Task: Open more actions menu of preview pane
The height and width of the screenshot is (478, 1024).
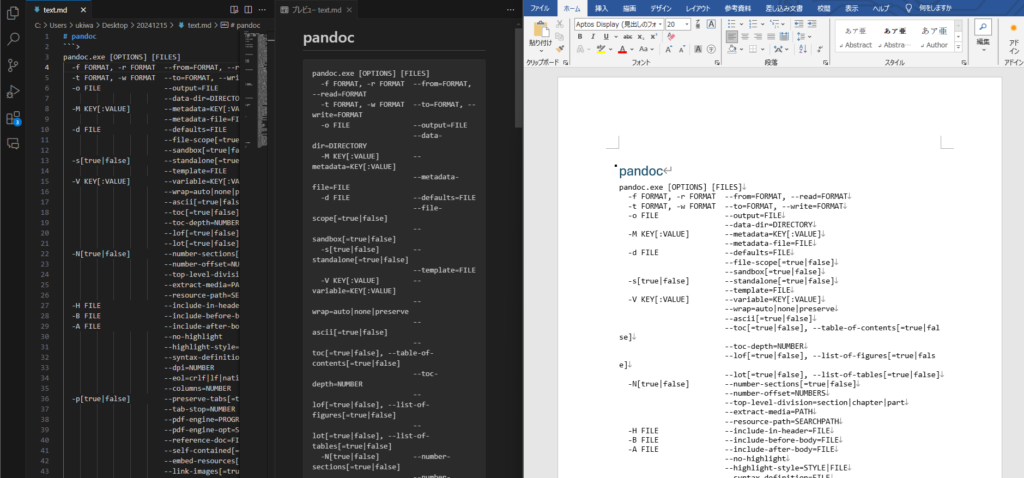Action: click(510, 10)
